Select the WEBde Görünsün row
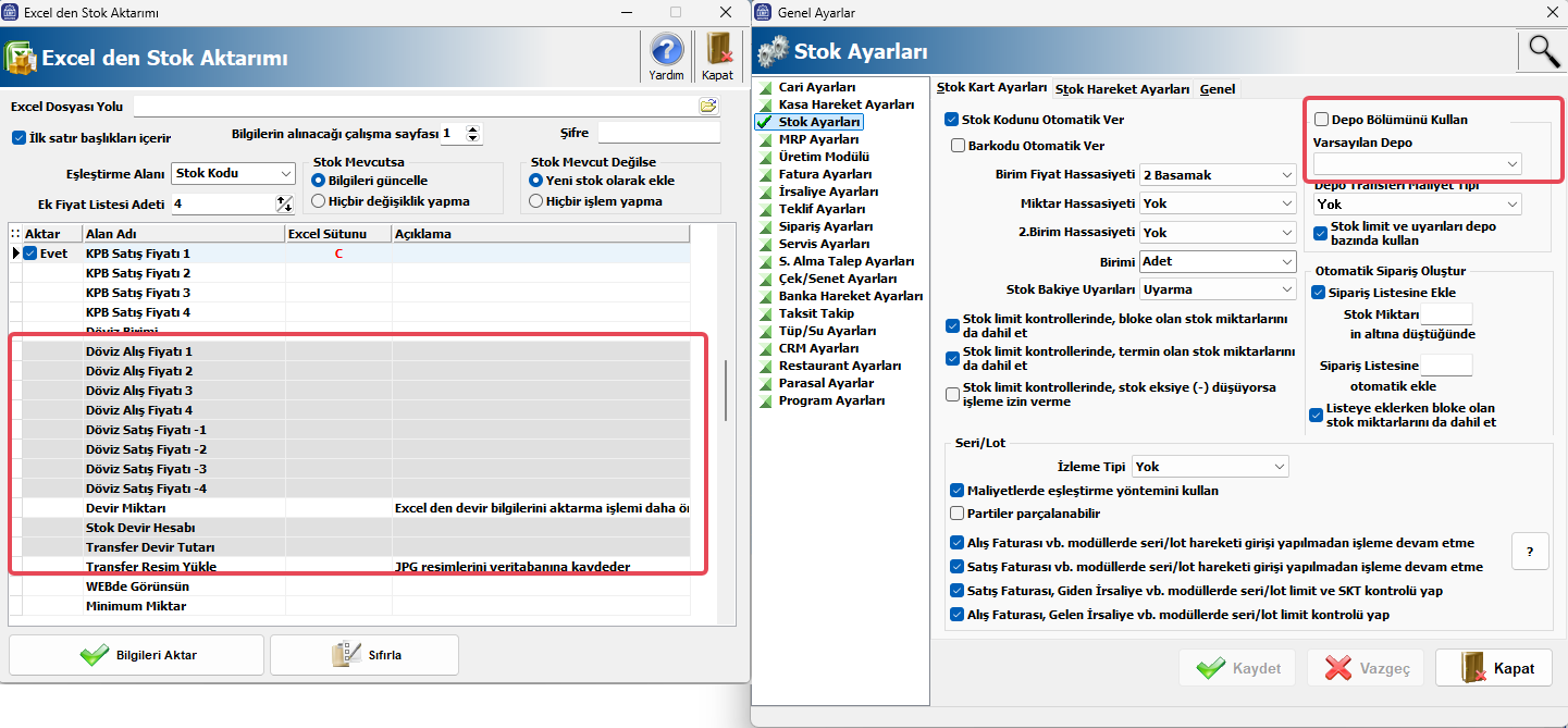Viewport: 1568px width, 728px height. [349, 587]
